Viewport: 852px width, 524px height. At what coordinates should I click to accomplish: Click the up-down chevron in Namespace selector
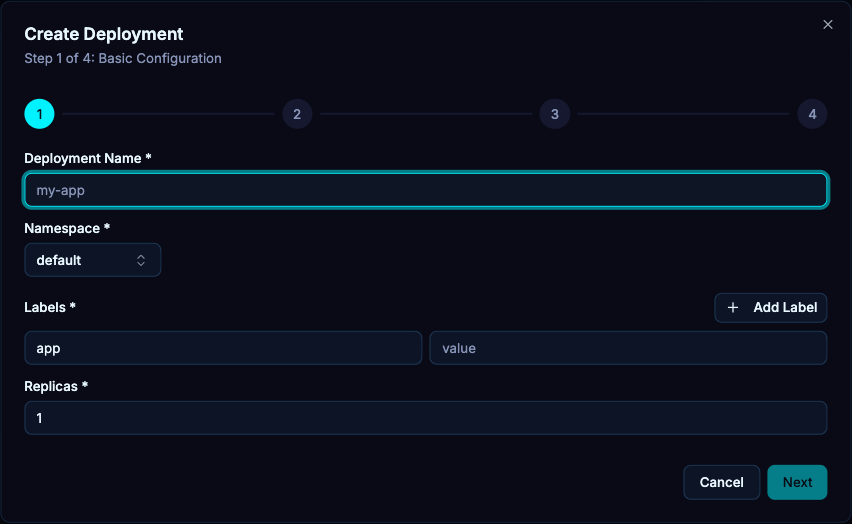pos(141,260)
